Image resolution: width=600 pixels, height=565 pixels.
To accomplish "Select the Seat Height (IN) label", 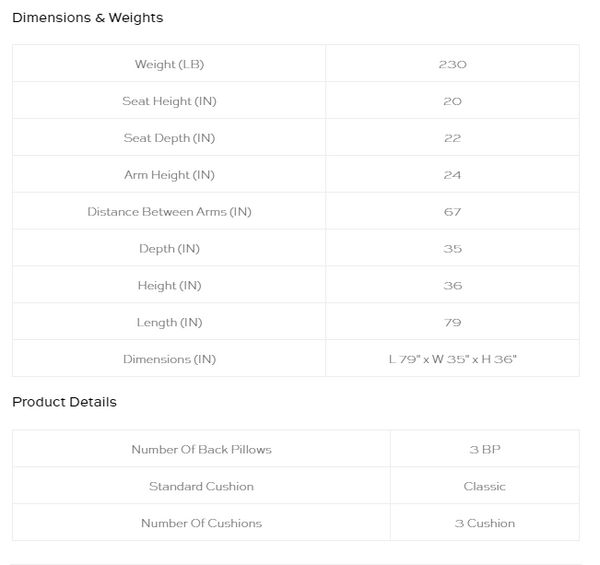I will pyautogui.click(x=169, y=101).
